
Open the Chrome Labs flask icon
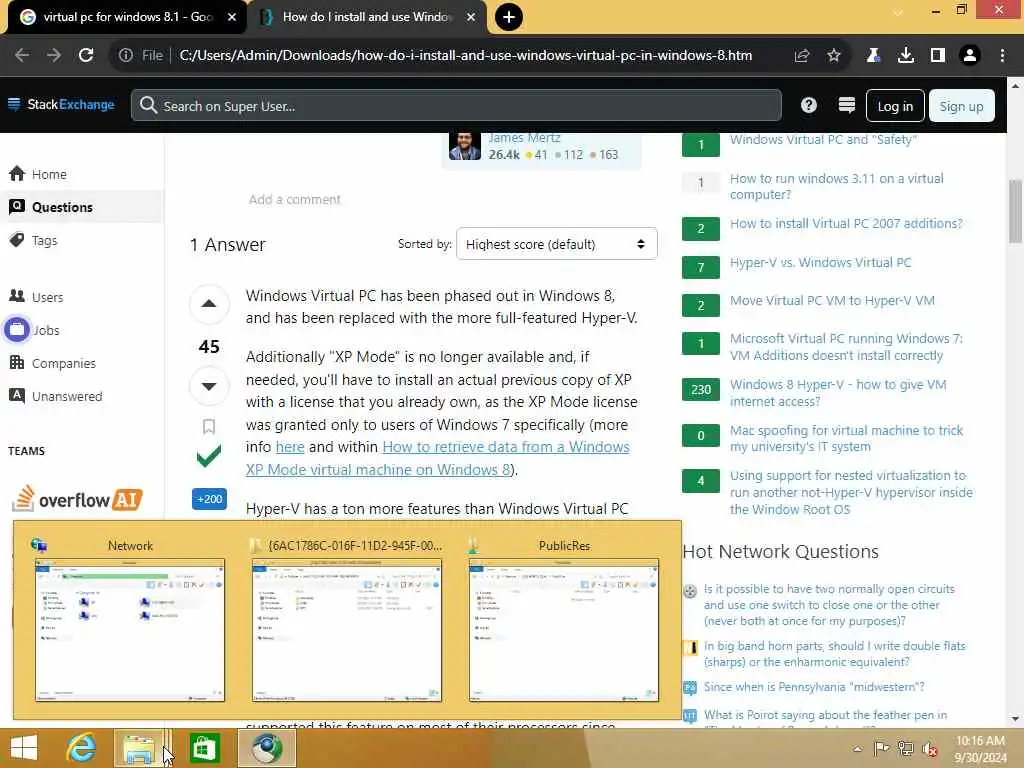[873, 56]
